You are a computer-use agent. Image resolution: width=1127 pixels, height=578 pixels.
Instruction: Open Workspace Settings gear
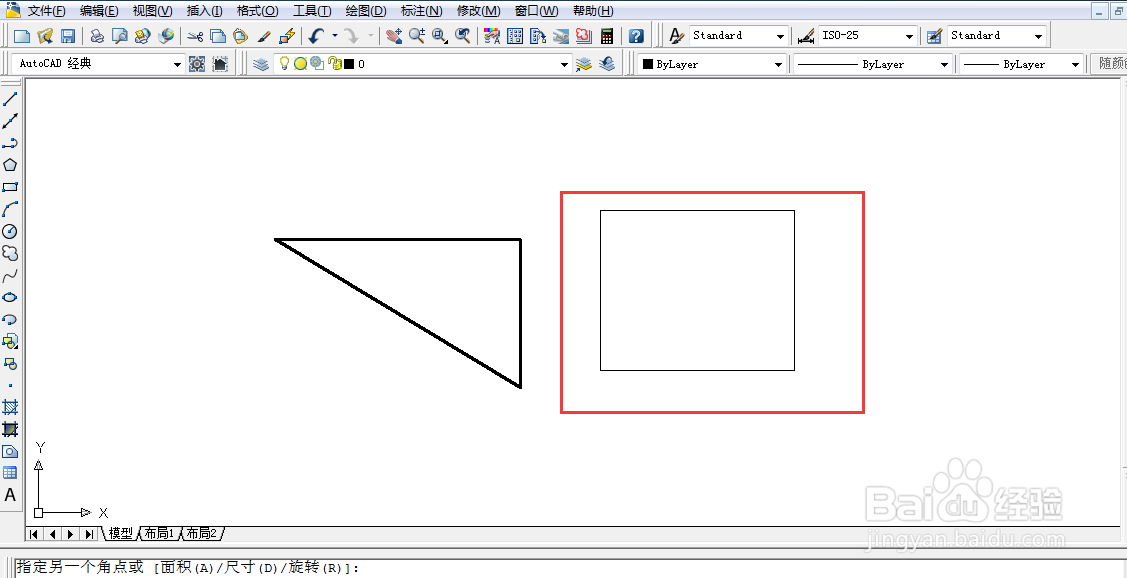pyautogui.click(x=196, y=64)
